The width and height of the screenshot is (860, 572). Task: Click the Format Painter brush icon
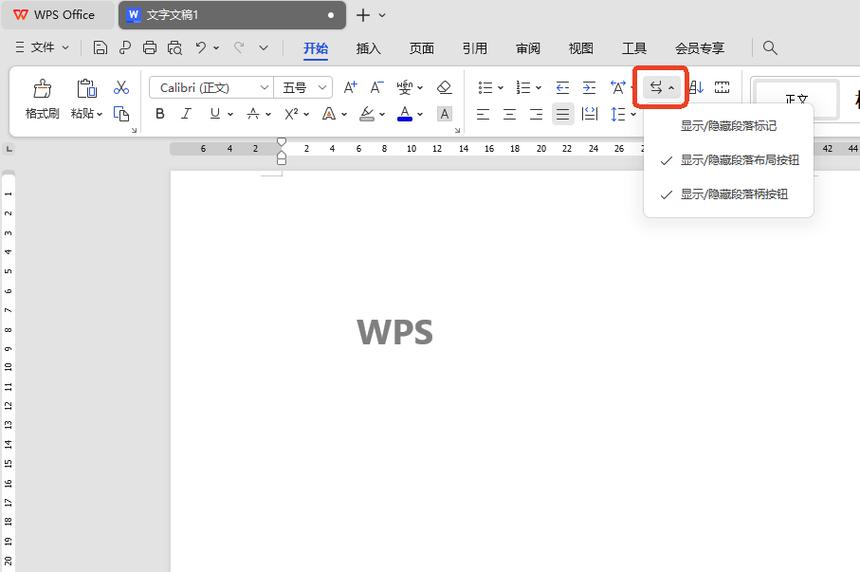(x=42, y=88)
